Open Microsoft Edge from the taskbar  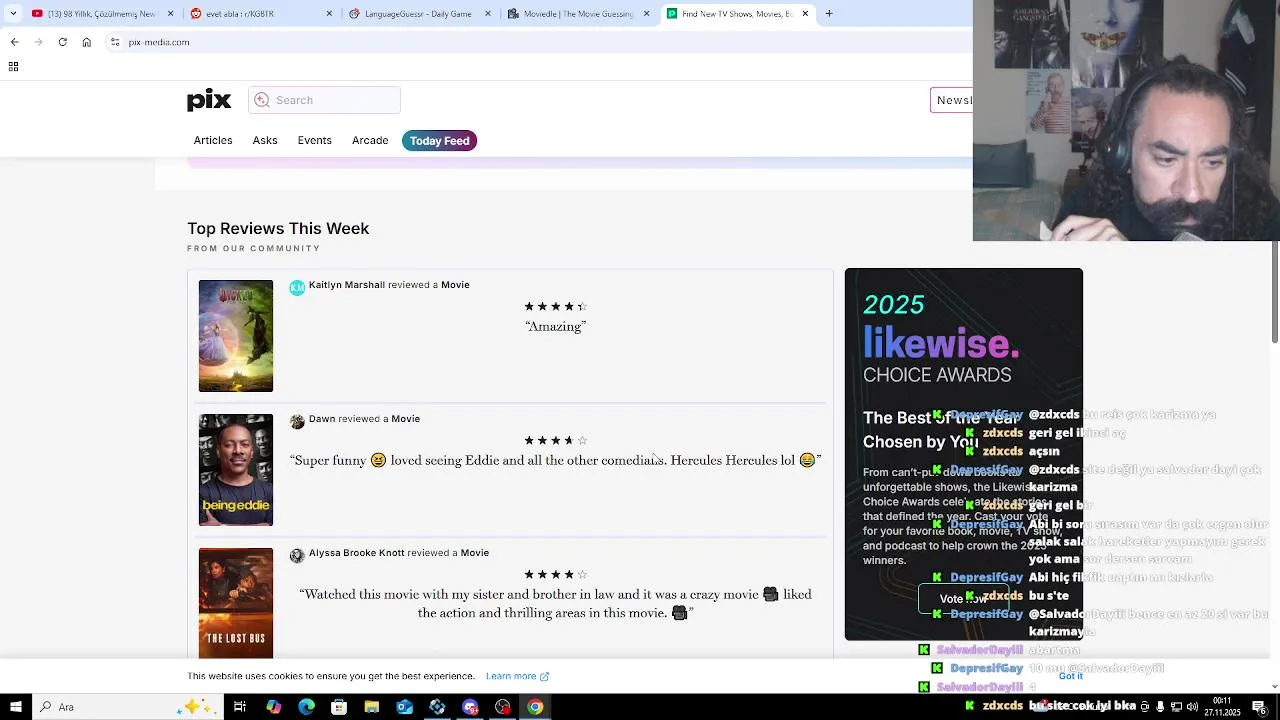306,707
